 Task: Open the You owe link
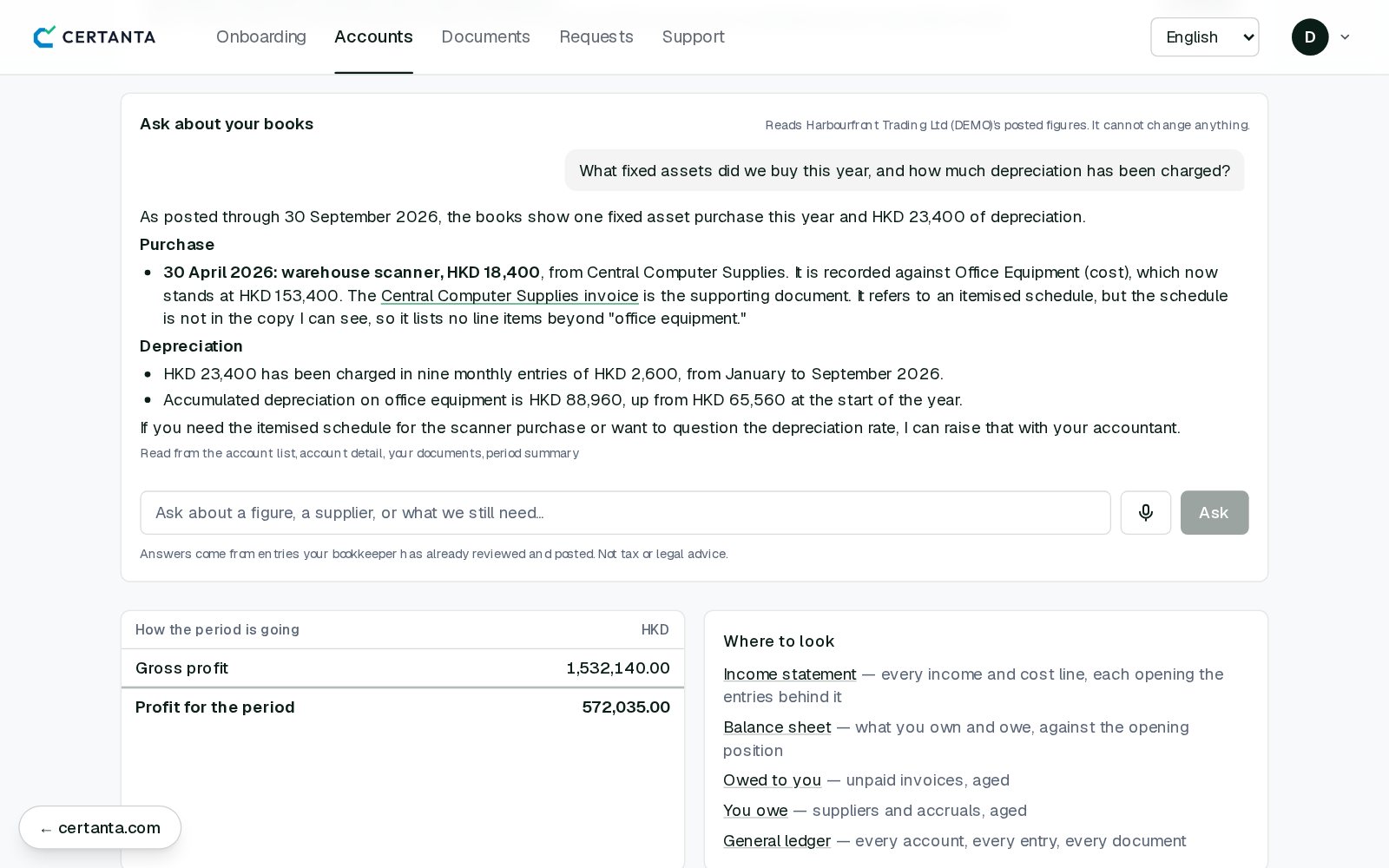pos(755,810)
